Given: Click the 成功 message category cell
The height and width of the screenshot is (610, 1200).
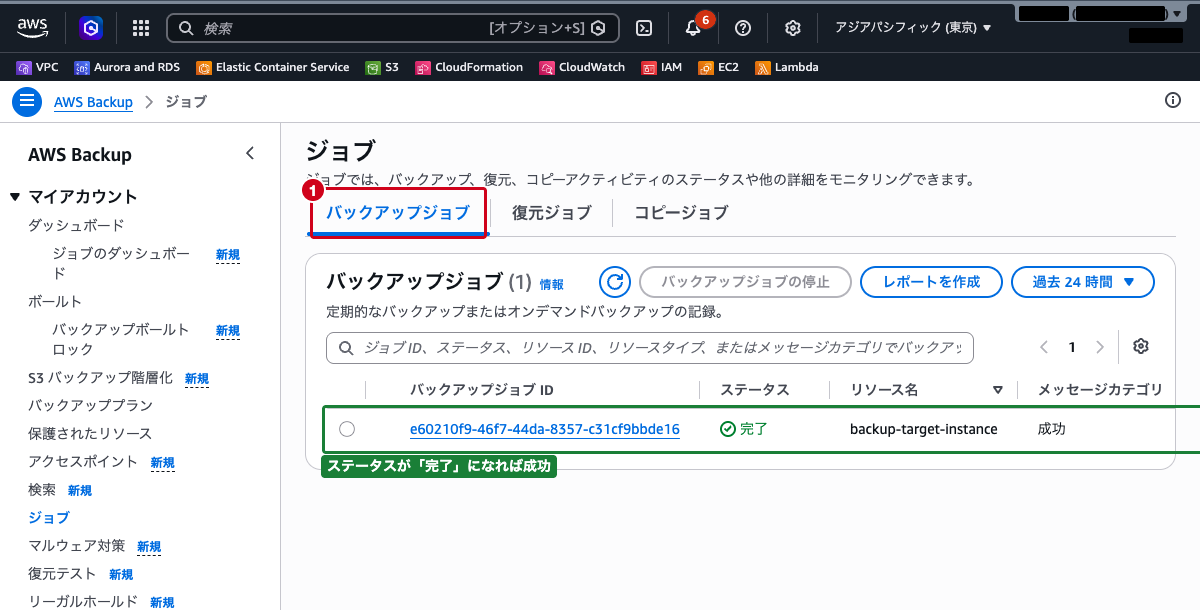Looking at the screenshot, I should pyautogui.click(x=1052, y=429).
